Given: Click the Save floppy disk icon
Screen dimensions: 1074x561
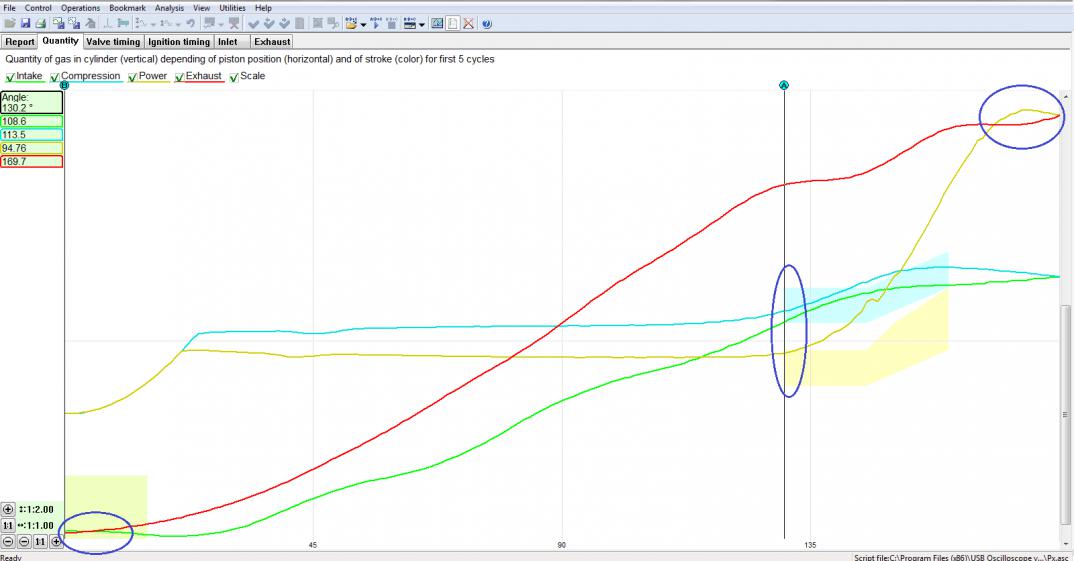Looking at the screenshot, I should (x=25, y=23).
